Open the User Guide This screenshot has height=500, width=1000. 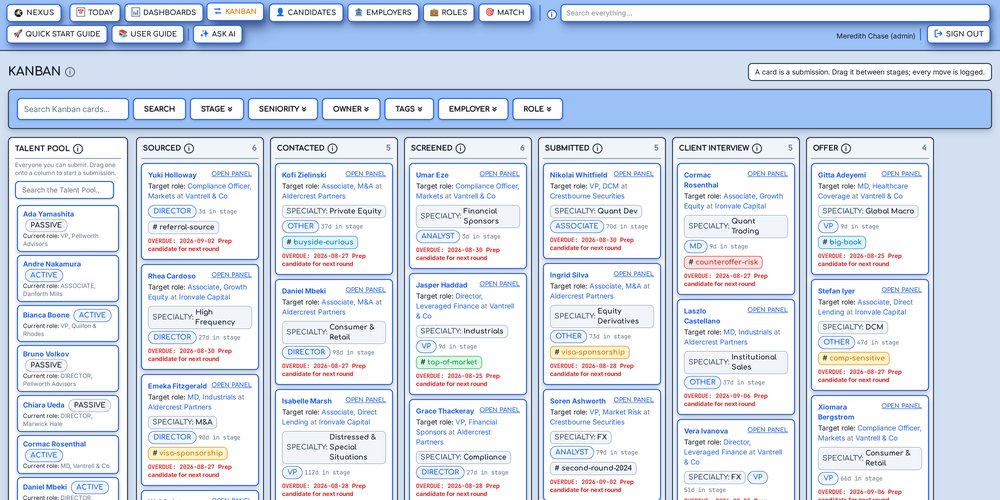(148, 34)
